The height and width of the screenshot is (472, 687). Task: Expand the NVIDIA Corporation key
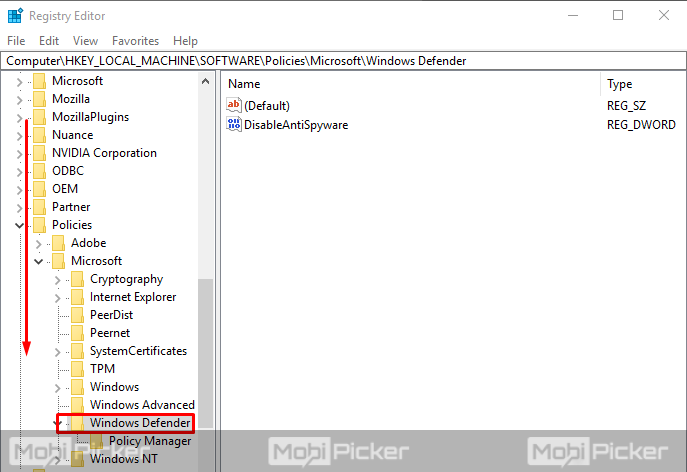(19, 154)
